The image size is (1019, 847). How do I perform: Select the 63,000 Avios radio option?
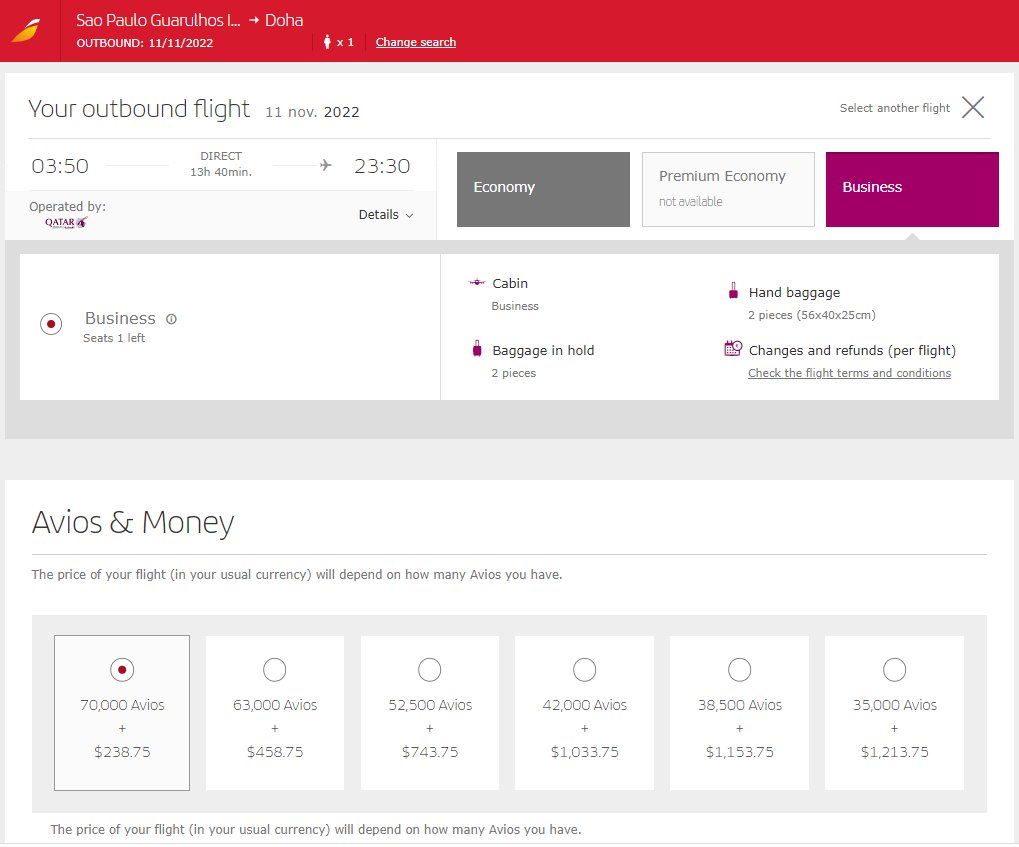(275, 670)
